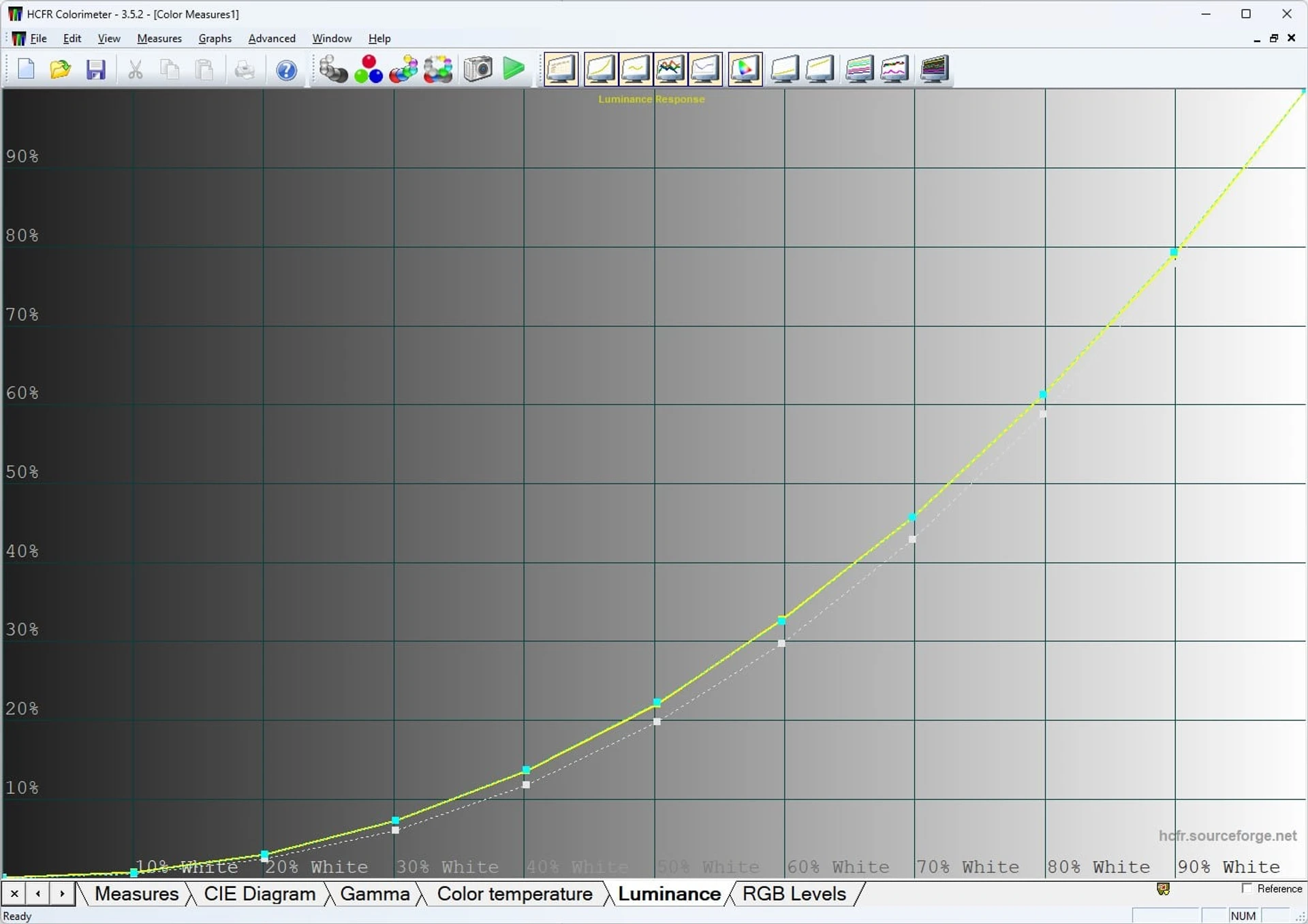Click the HCFR Colorimeter title bar app icon
1308x924 pixels.
point(14,14)
